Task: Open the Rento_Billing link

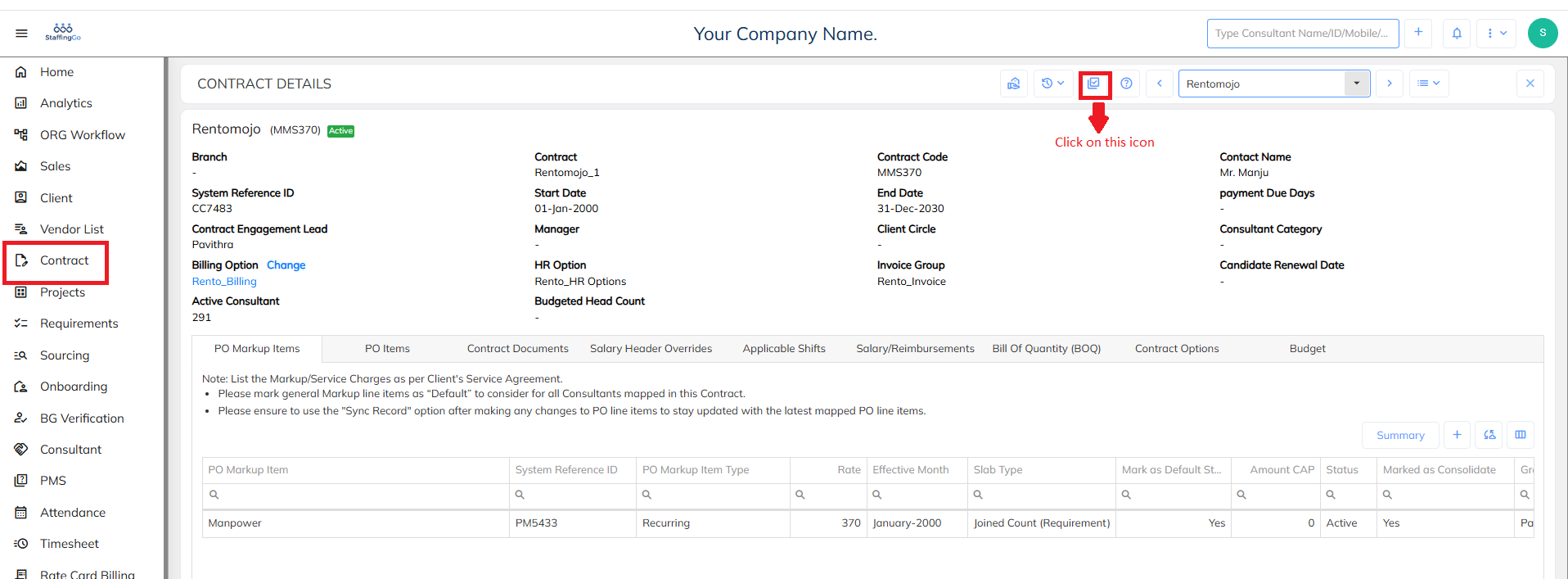Action: pyautogui.click(x=224, y=282)
